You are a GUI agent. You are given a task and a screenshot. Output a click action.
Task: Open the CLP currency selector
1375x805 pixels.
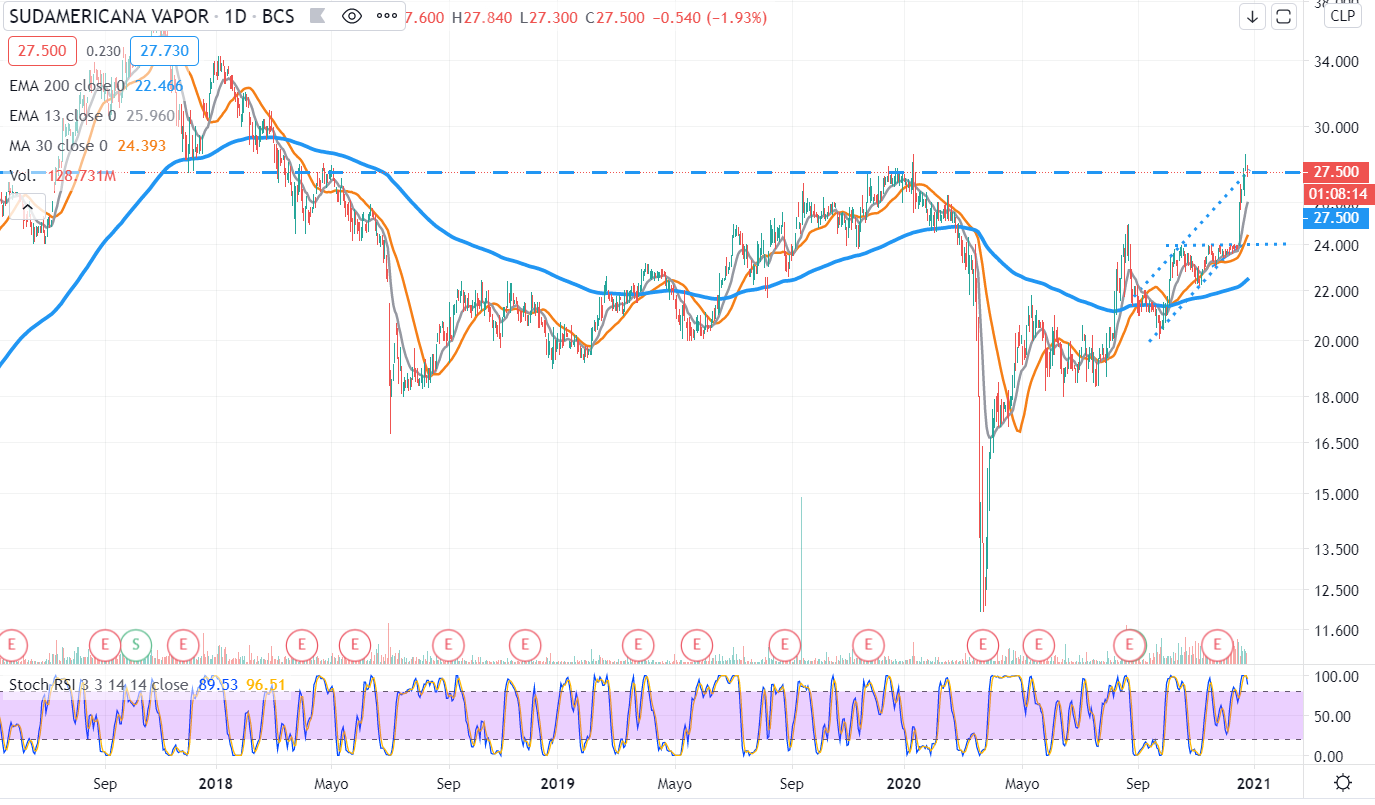(x=1342, y=15)
